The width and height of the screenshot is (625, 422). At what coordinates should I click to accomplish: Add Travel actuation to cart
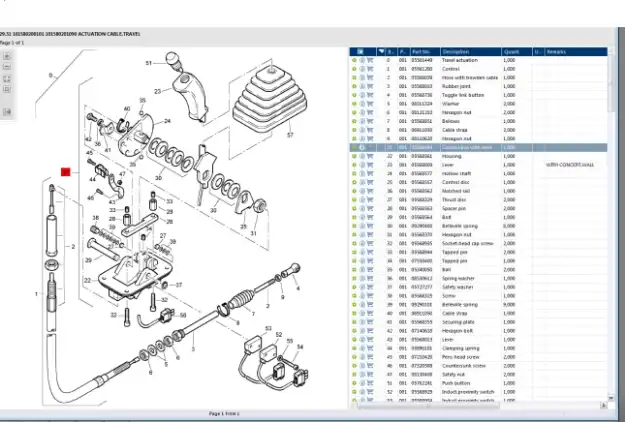pos(369,60)
